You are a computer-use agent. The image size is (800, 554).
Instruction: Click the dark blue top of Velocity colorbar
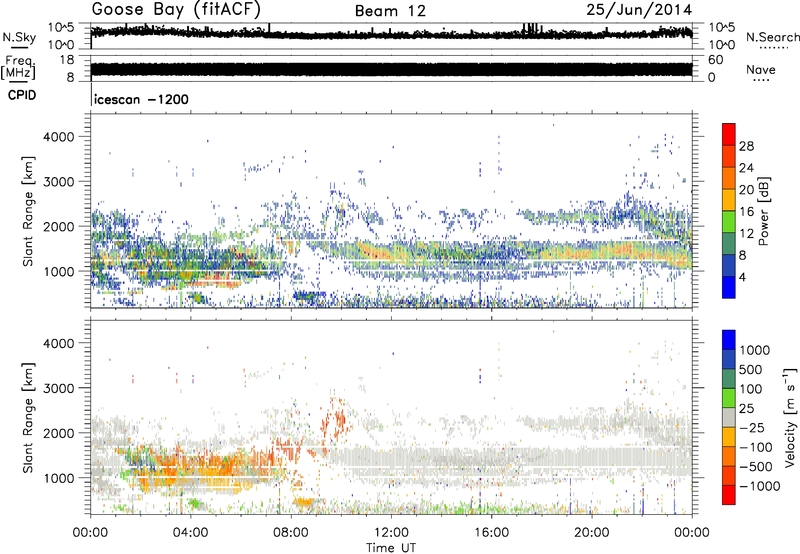point(729,340)
